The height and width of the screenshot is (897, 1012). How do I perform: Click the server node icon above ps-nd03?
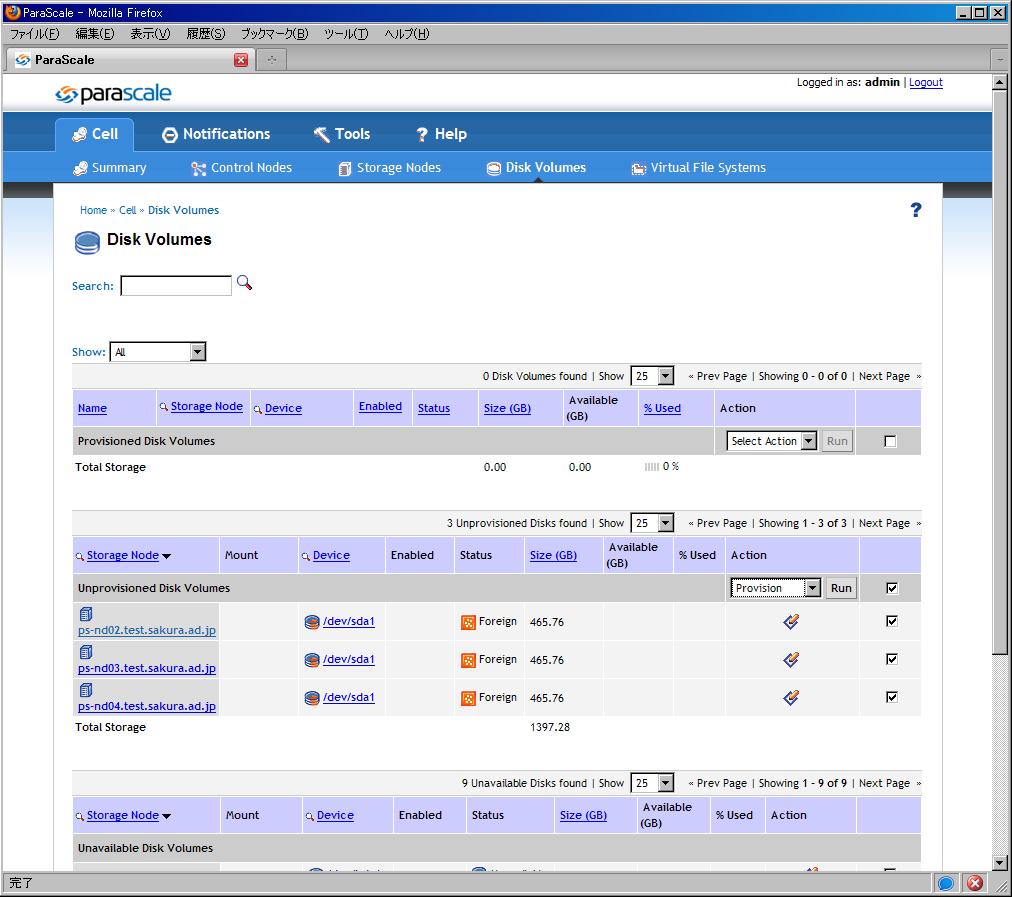[x=85, y=652]
